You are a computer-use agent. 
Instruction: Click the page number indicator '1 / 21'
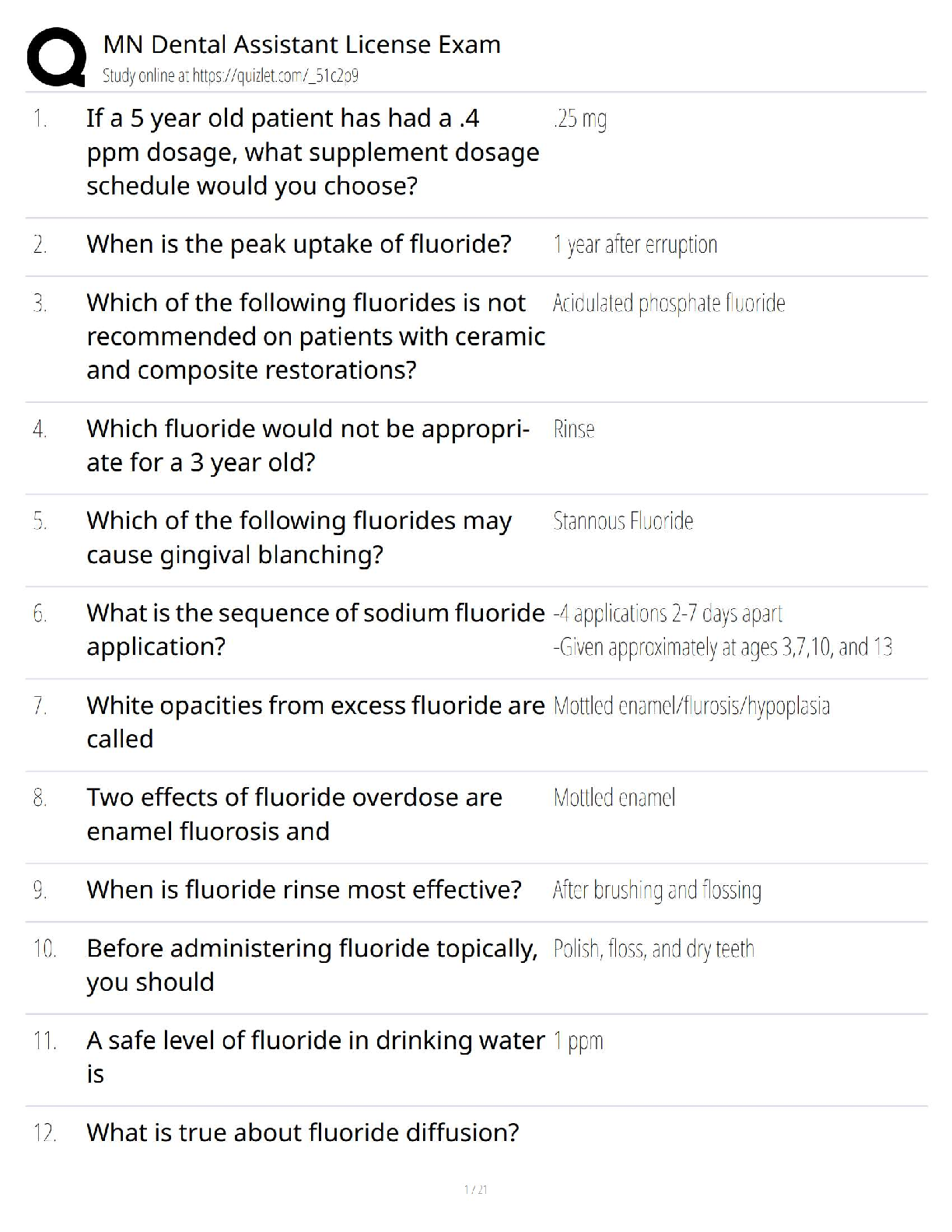(x=475, y=1189)
